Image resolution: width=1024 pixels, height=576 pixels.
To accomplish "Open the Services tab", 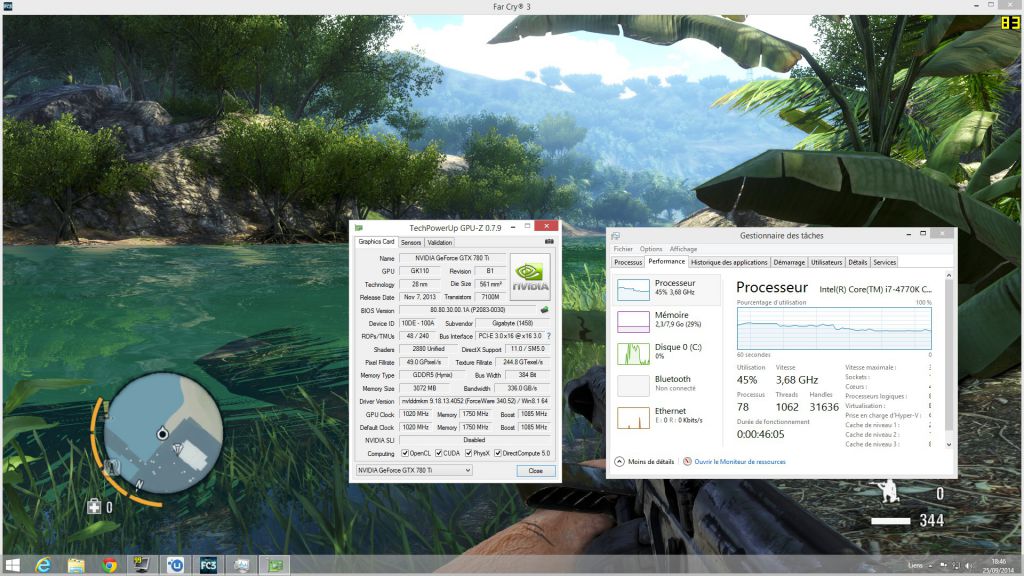I will [x=885, y=263].
